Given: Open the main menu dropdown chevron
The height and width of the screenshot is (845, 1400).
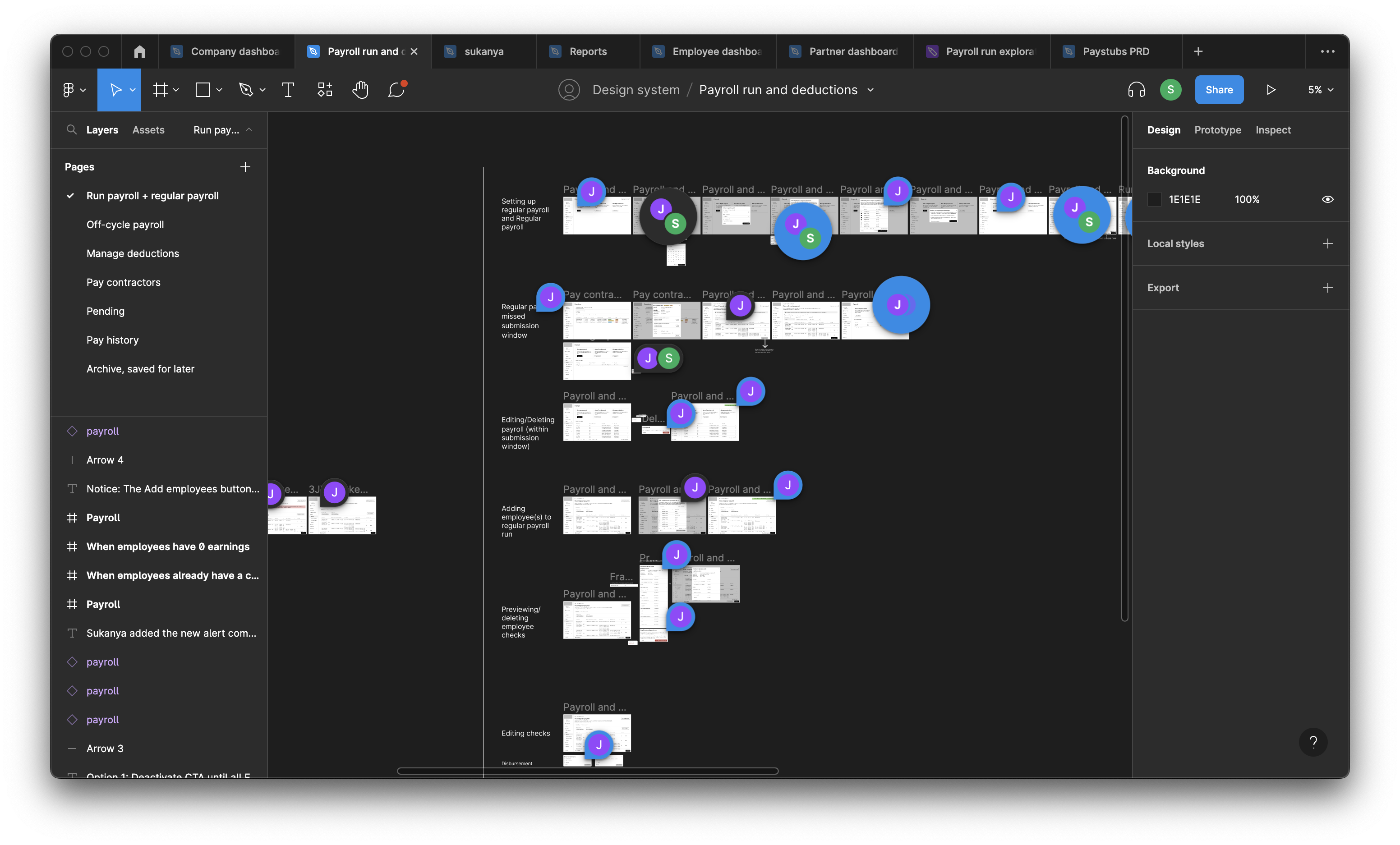Looking at the screenshot, I should coord(83,90).
